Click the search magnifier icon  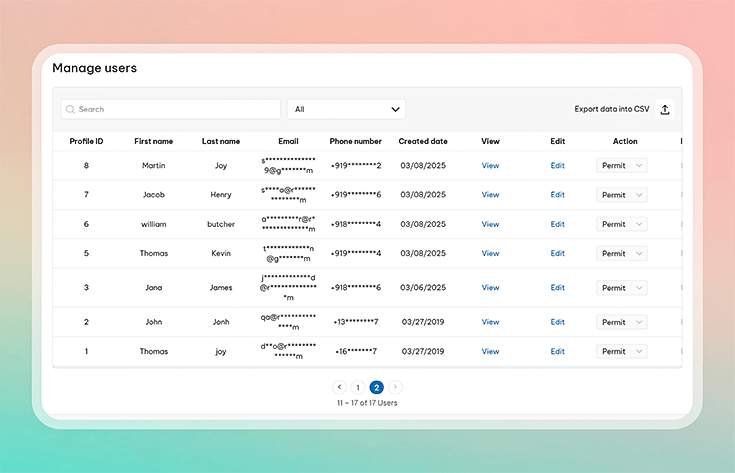pos(70,109)
